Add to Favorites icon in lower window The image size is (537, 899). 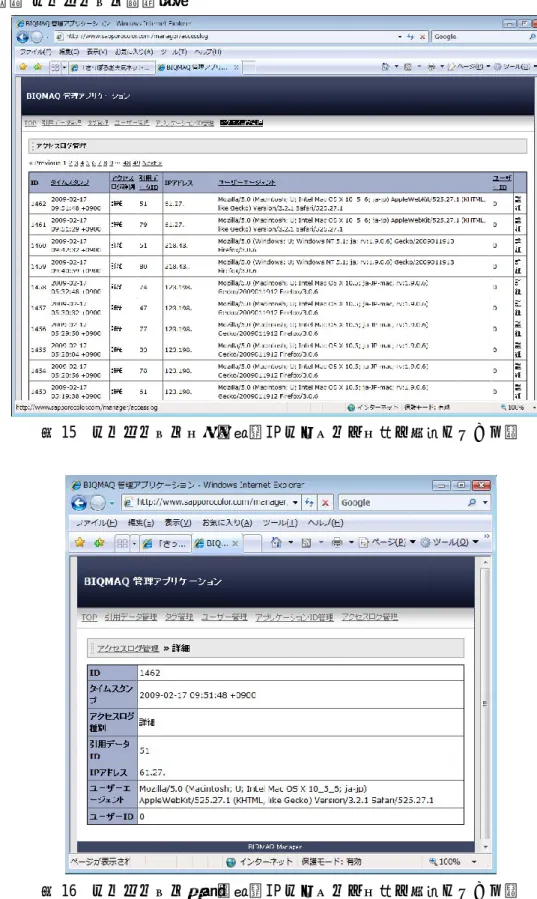(x=99, y=542)
